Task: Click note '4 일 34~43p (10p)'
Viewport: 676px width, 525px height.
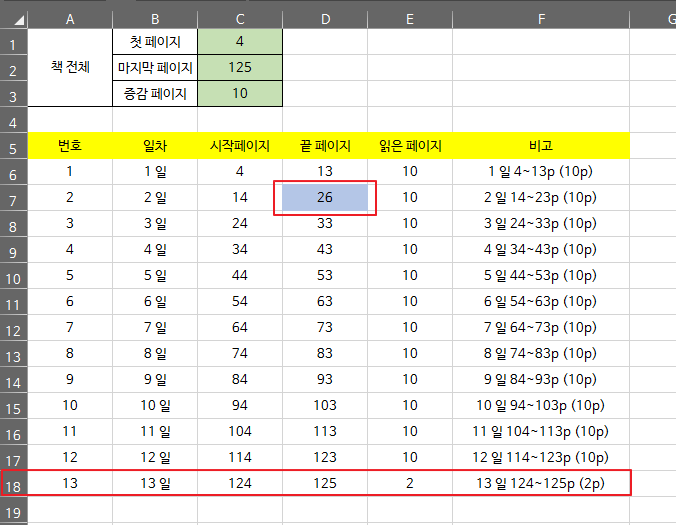Action: (x=541, y=250)
